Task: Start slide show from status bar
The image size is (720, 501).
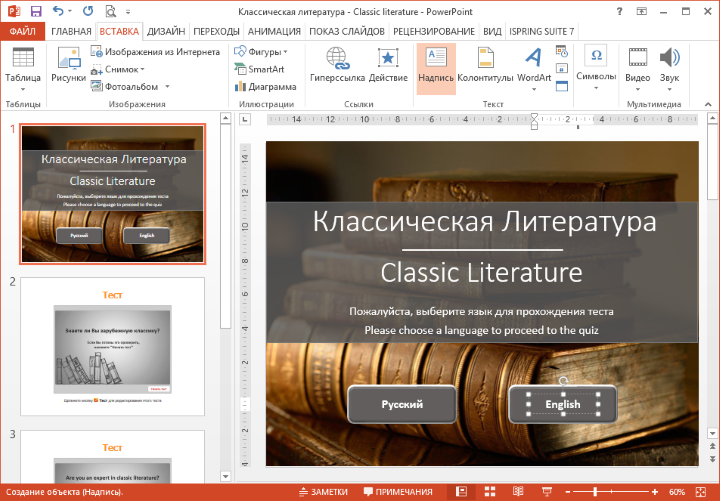Action: pyautogui.click(x=546, y=492)
